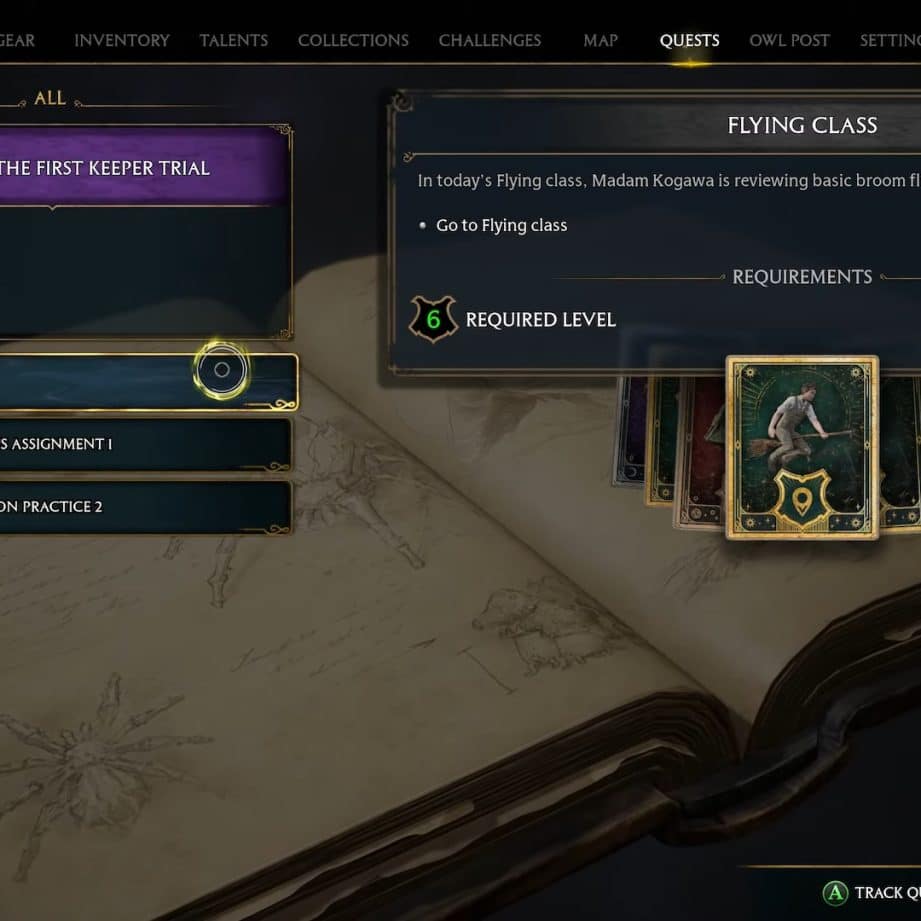Open the Owl Post tab
The image size is (921, 921).
(789, 41)
